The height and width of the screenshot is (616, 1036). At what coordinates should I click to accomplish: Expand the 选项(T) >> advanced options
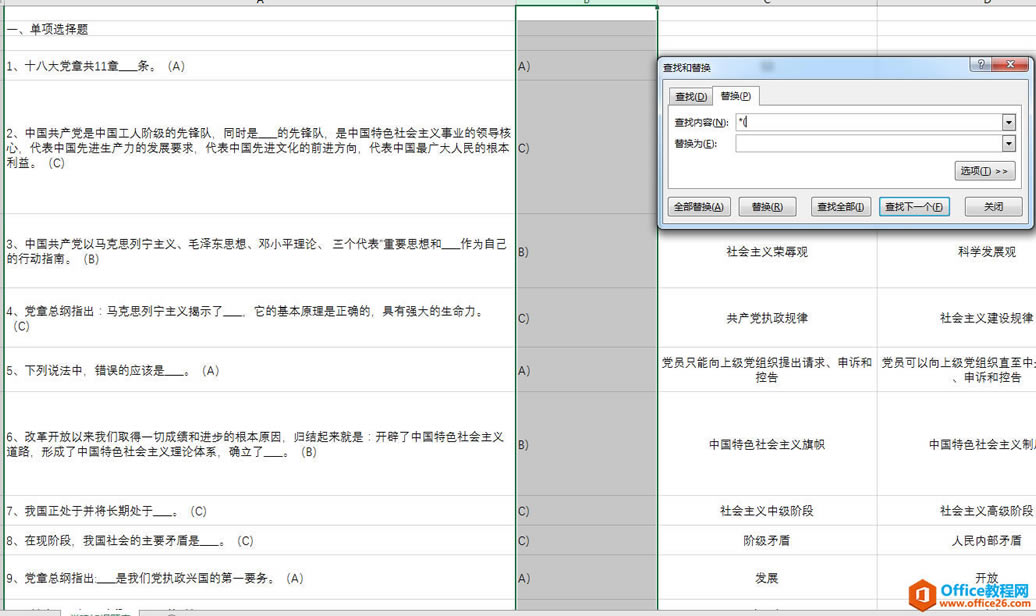click(x=984, y=170)
